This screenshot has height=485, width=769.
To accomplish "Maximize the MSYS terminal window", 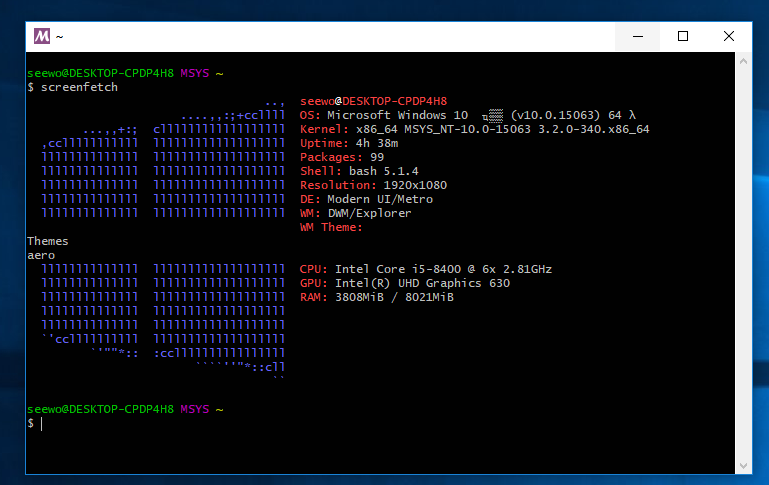I will point(683,36).
